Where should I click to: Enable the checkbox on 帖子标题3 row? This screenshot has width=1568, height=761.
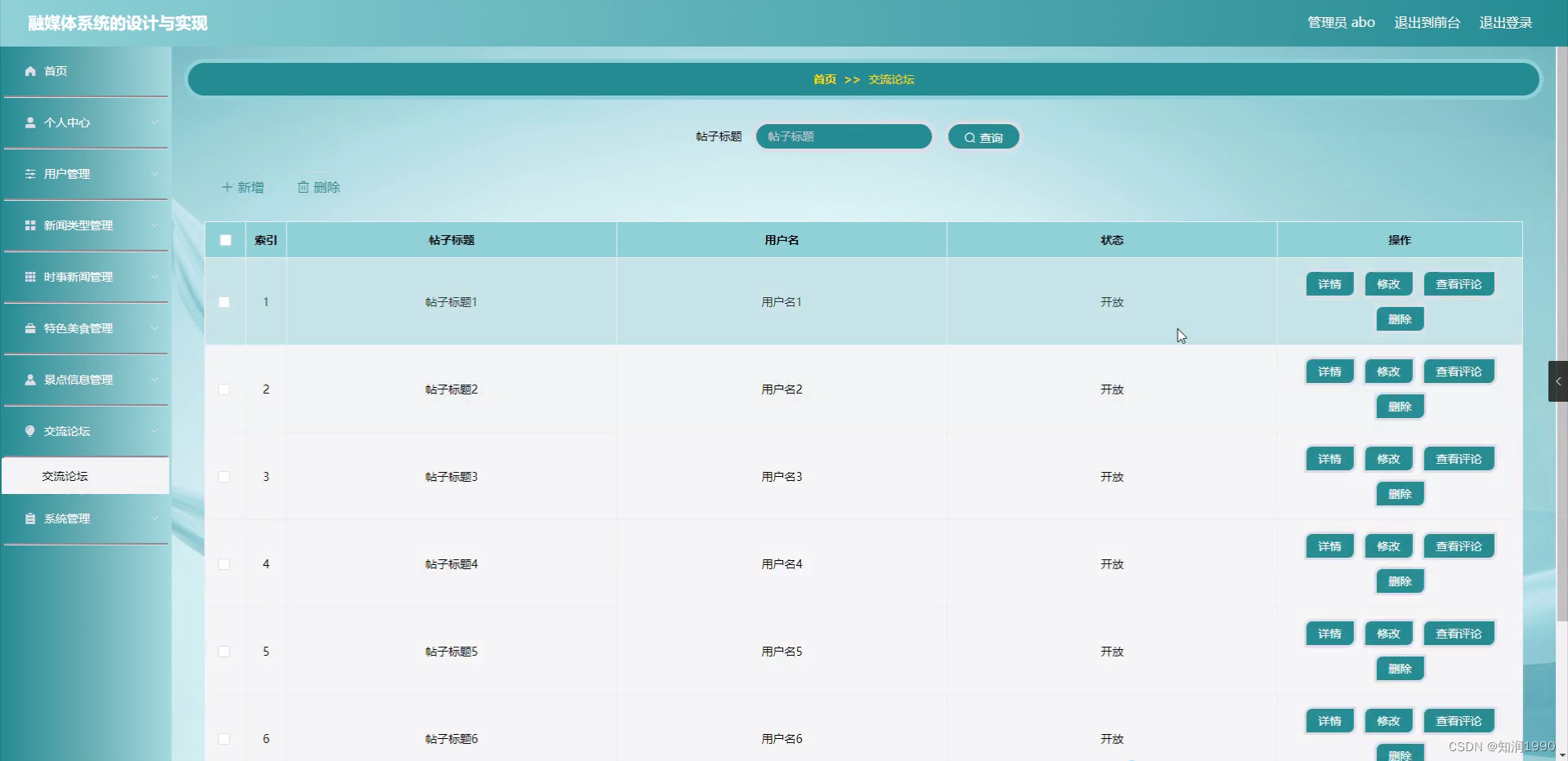click(225, 477)
